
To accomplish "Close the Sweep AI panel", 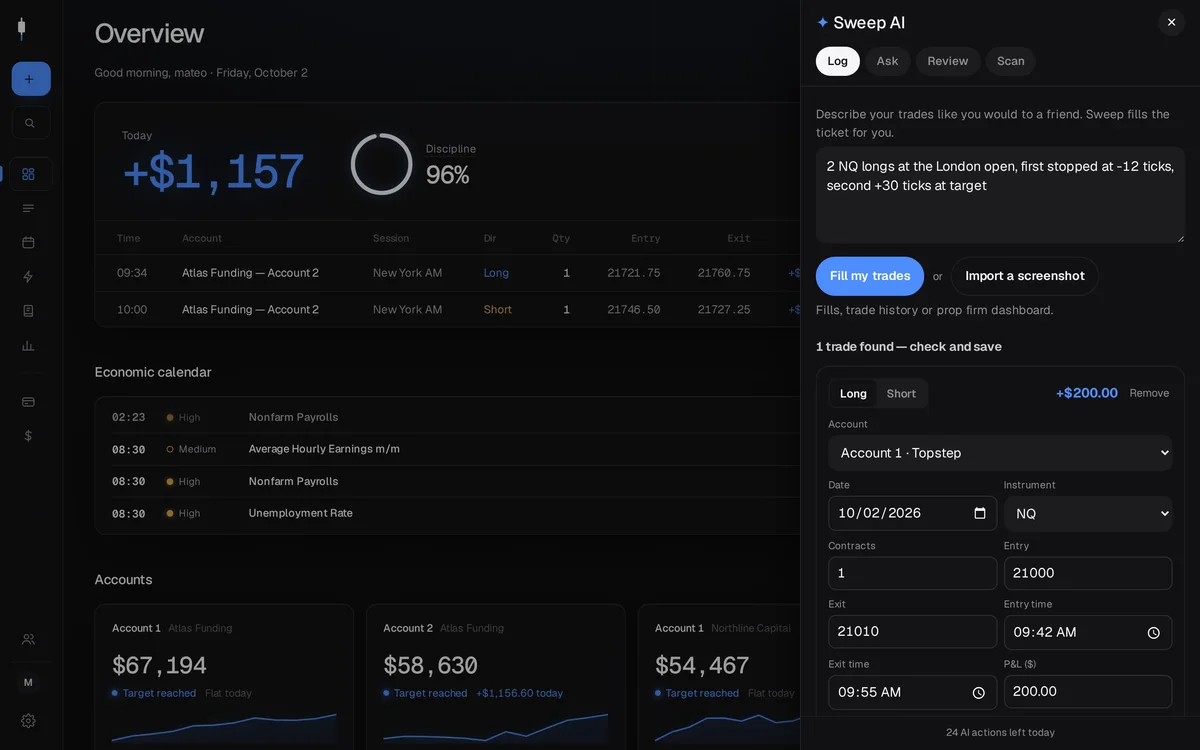I will click(x=1171, y=22).
